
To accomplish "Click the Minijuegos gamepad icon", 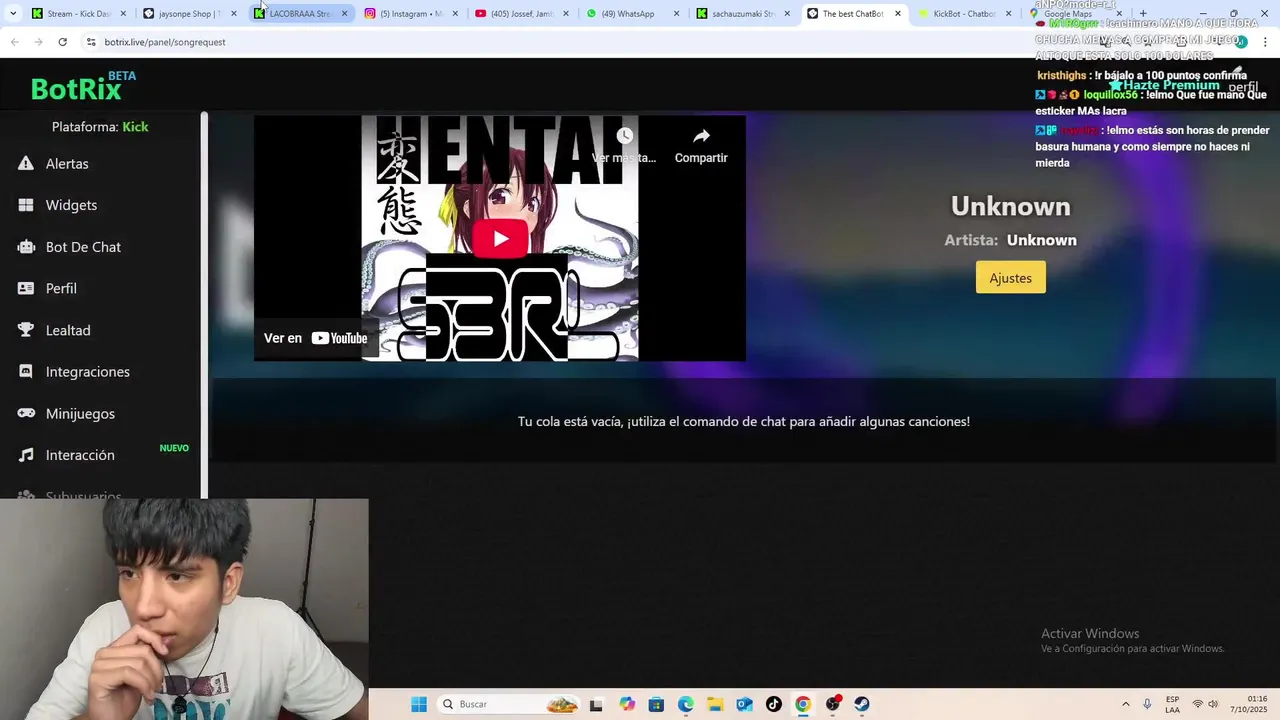I will coord(26,413).
